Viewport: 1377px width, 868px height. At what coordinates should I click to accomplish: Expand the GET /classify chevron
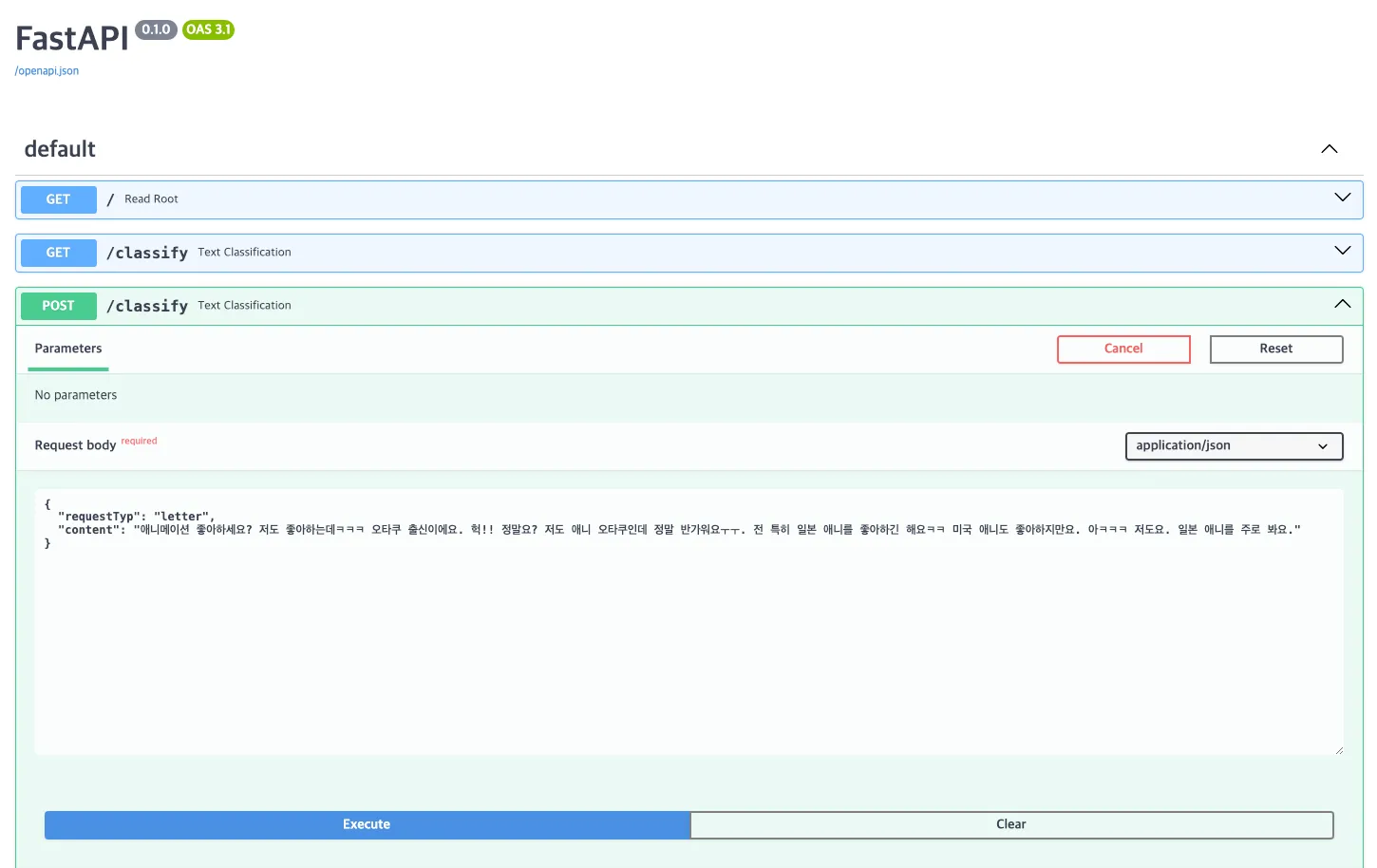pos(1343,251)
